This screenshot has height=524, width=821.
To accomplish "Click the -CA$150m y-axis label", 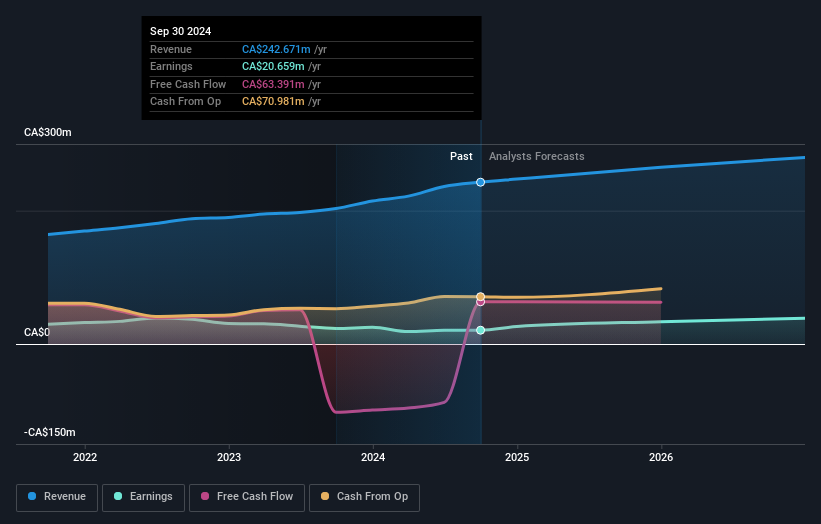I will (x=50, y=432).
